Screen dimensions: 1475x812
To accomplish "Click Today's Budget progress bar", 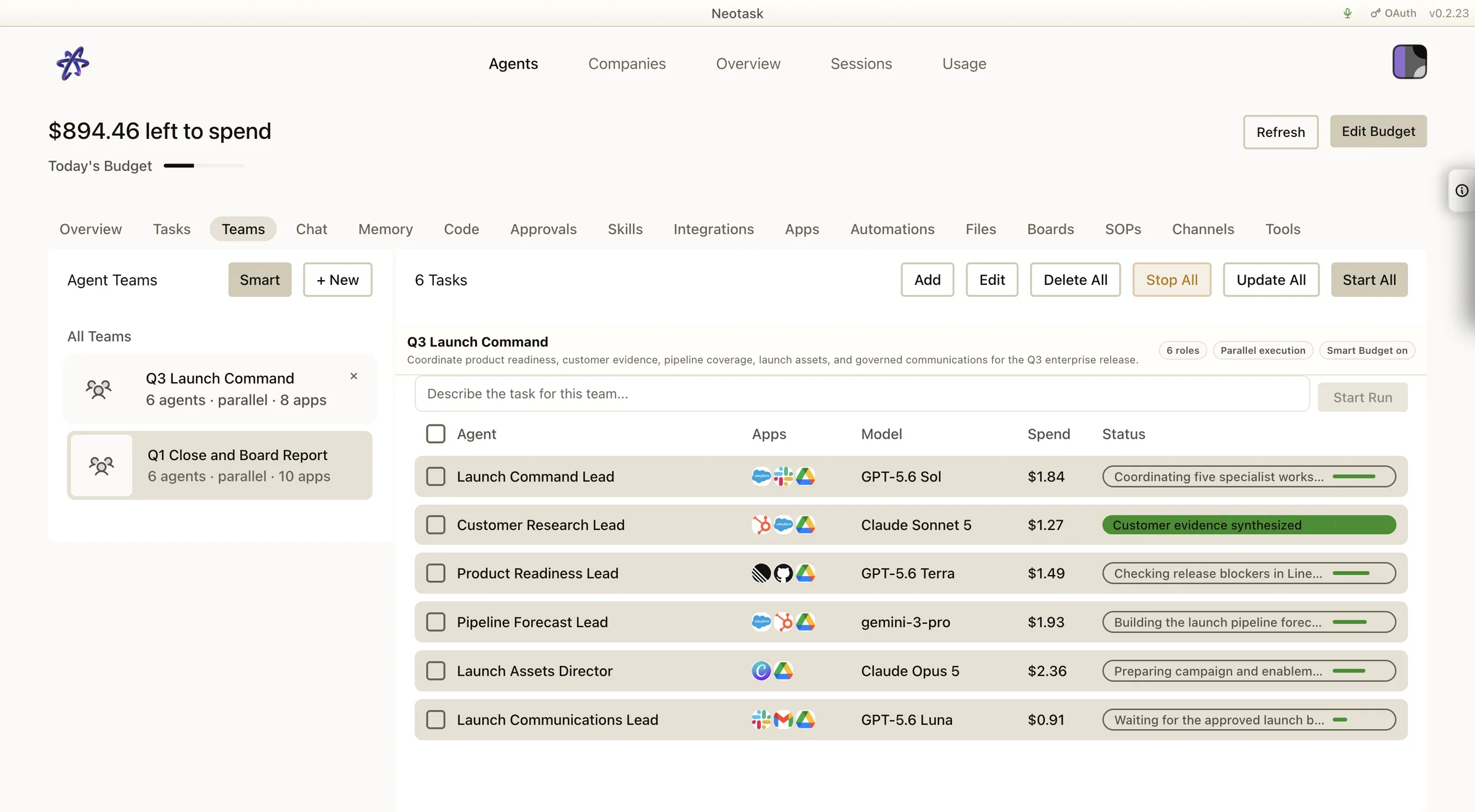I will click(x=204, y=166).
